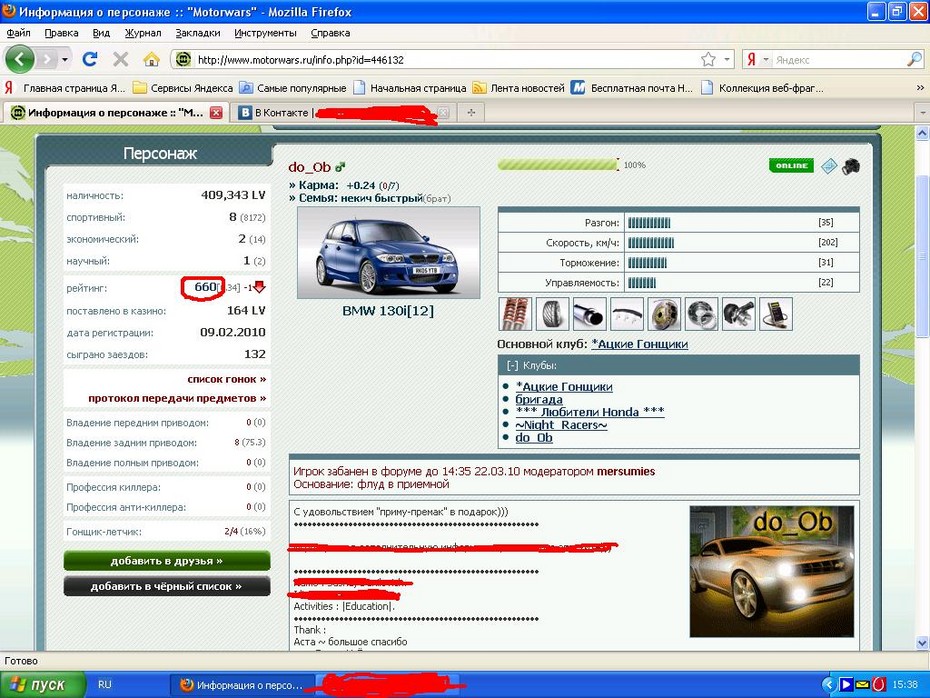The image size is (930, 698).
Task: Show more bookmarks with chevron
Action: point(920,88)
